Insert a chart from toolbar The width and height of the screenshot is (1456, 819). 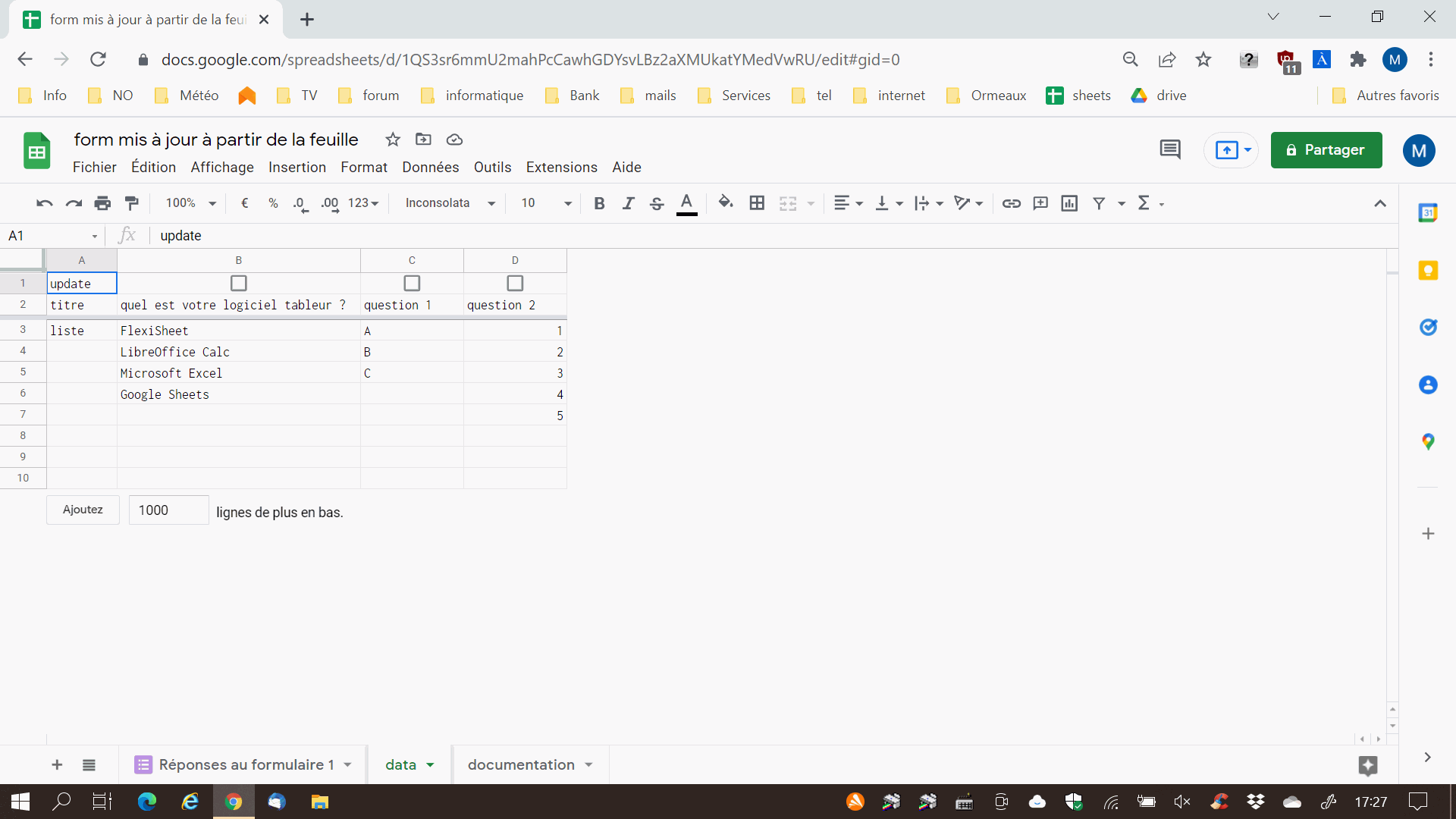[1069, 203]
